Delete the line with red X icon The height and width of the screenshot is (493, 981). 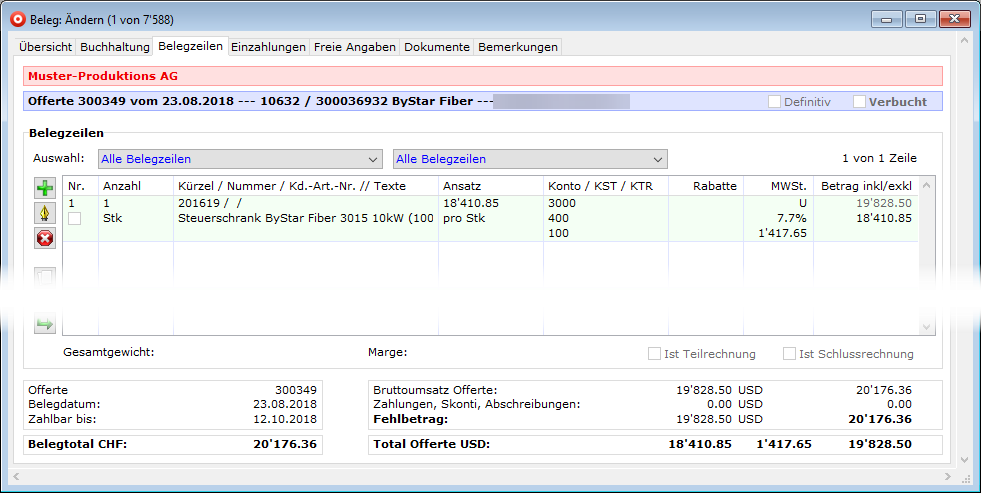[x=45, y=238]
